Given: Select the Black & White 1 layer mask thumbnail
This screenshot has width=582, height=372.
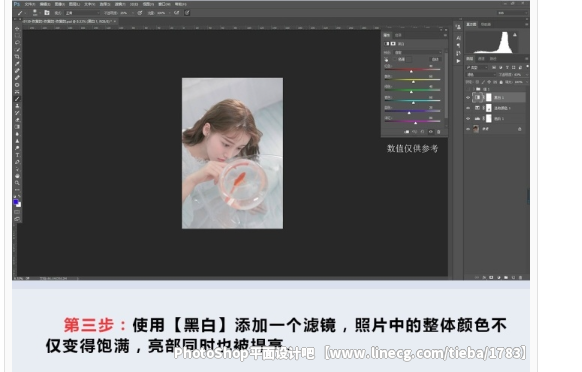Looking at the screenshot, I should (488, 97).
